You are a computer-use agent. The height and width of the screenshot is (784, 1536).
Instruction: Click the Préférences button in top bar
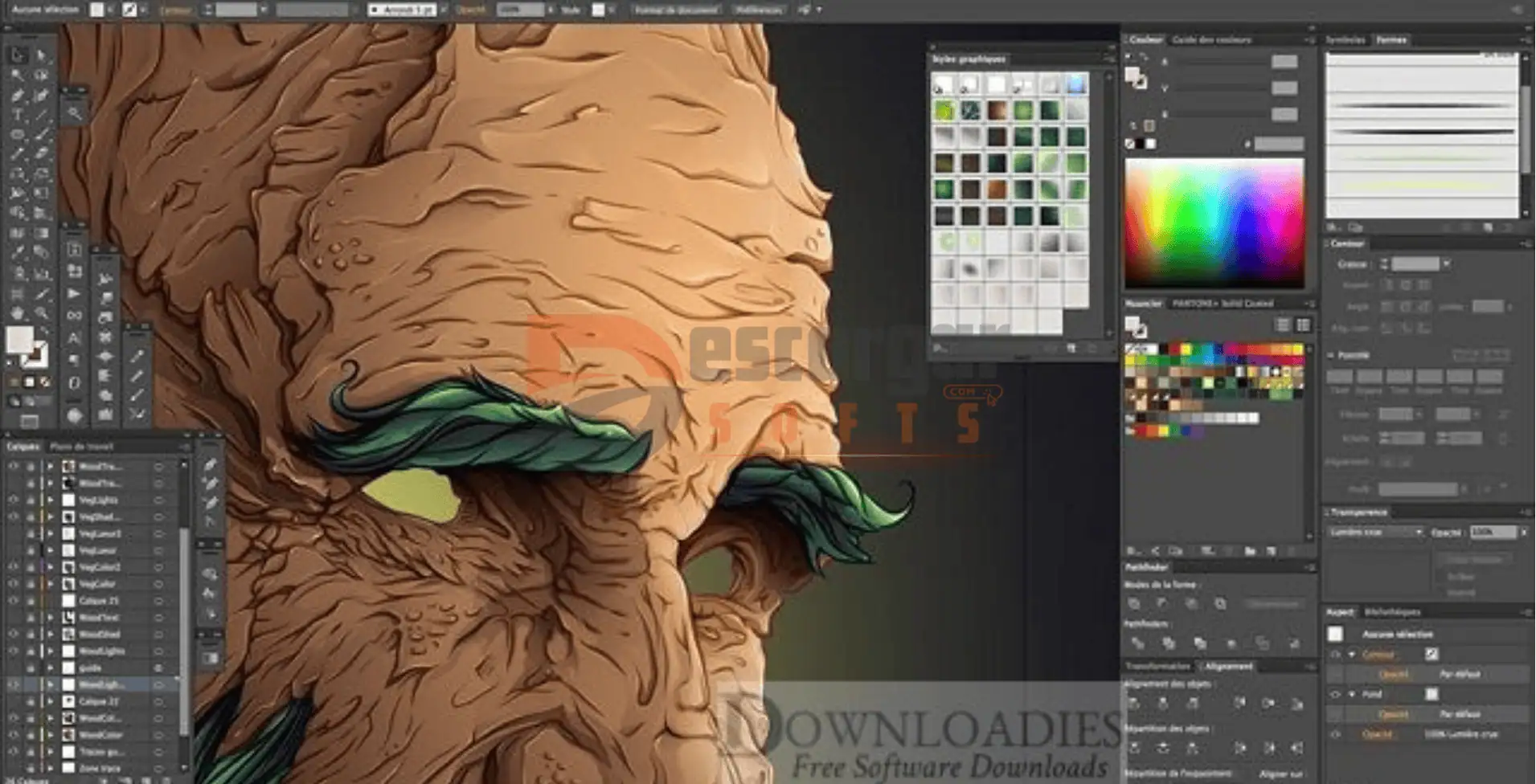(759, 10)
